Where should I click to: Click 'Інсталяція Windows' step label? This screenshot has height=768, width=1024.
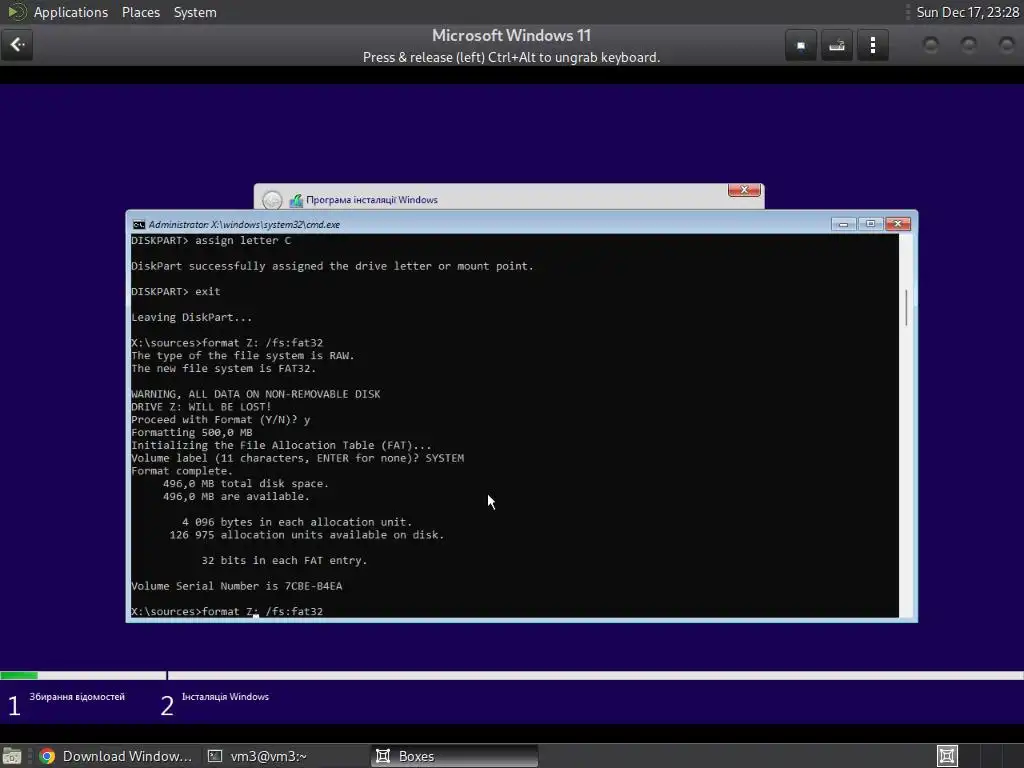pos(225,697)
